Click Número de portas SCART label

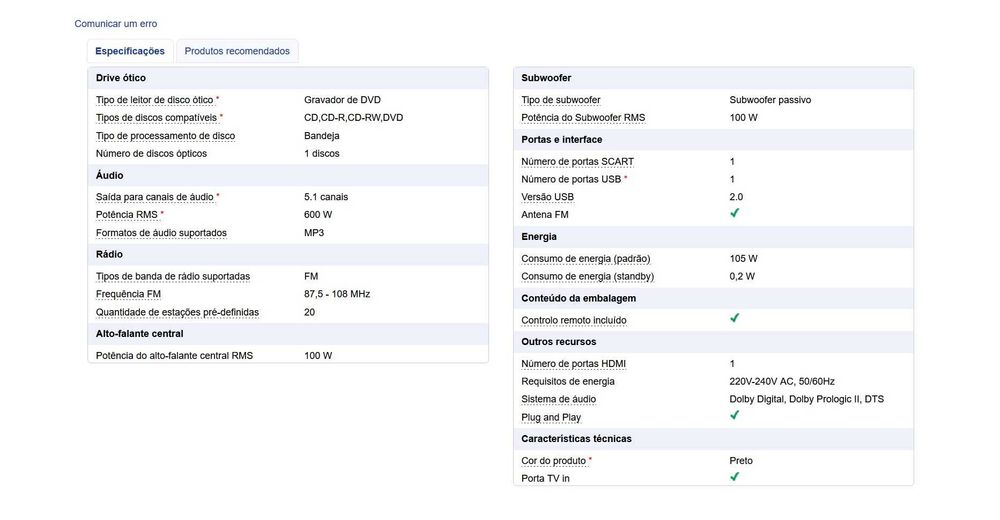(577, 162)
